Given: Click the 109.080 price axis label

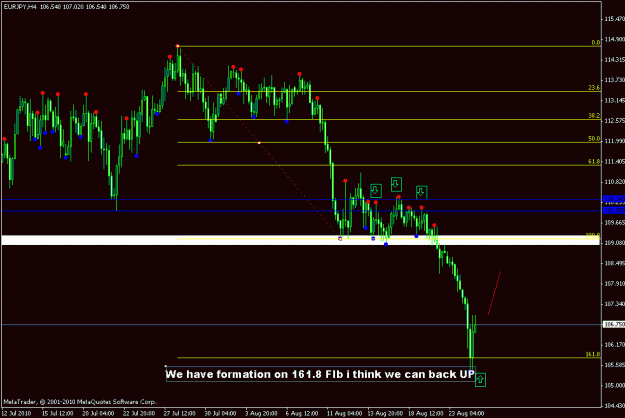Looking at the screenshot, I should (615, 242).
